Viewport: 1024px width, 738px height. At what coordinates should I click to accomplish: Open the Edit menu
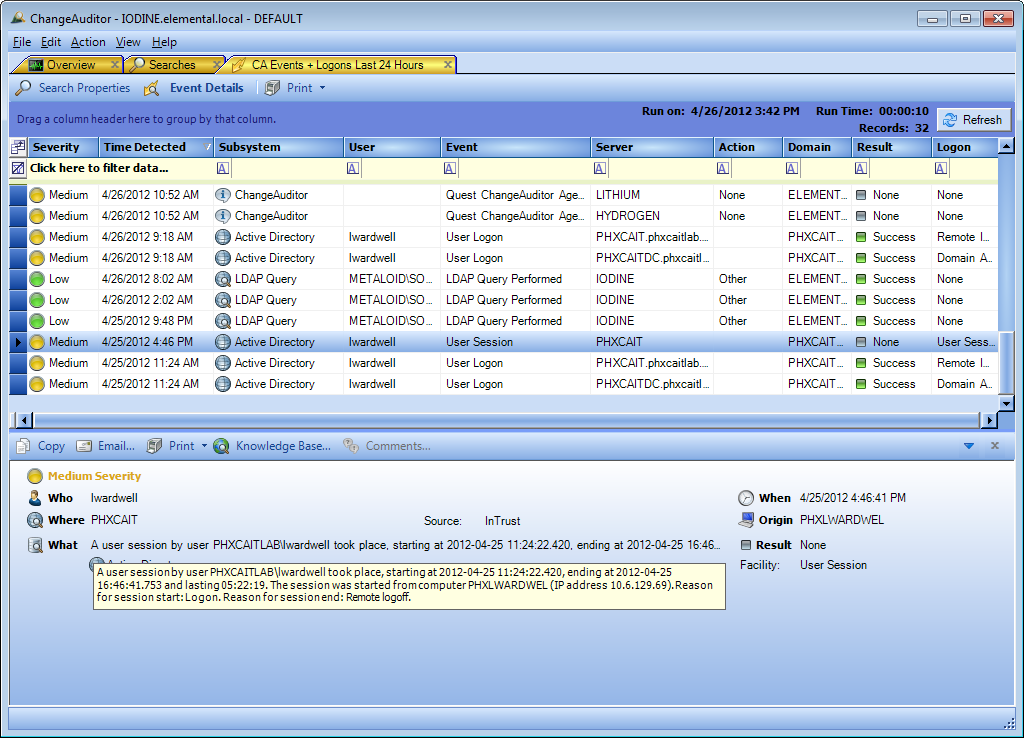pos(51,42)
